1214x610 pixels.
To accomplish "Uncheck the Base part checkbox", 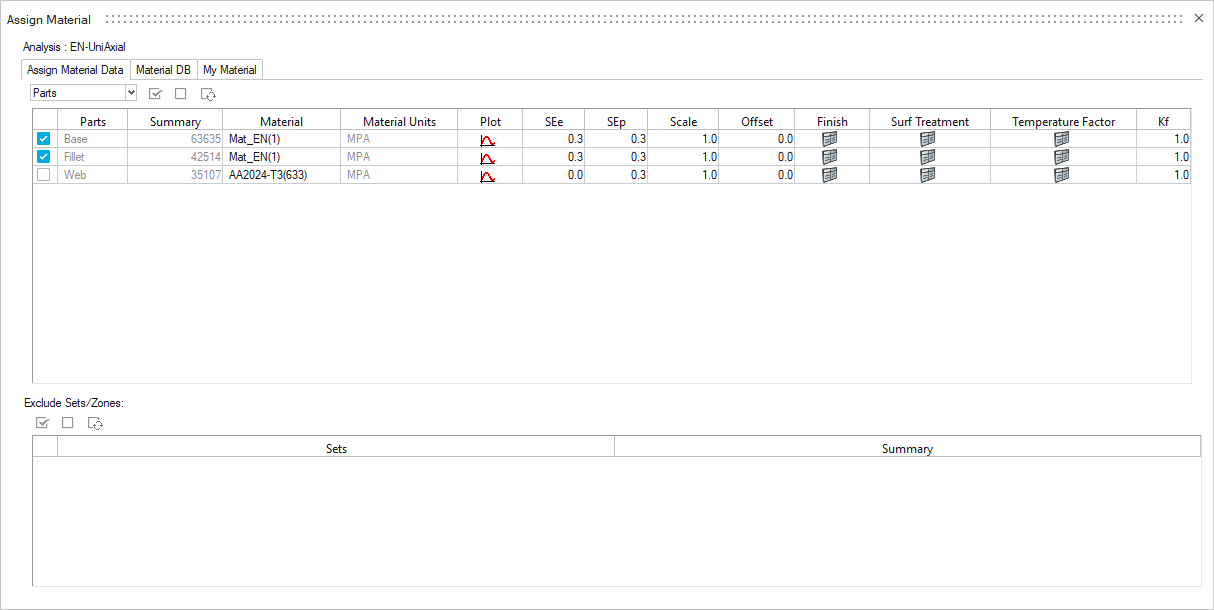I will click(44, 140).
